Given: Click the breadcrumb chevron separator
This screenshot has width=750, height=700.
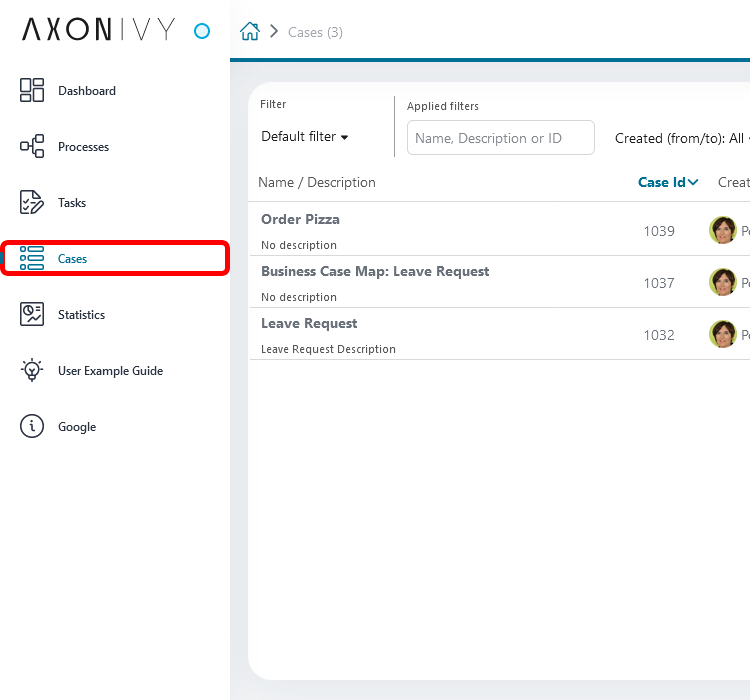Looking at the screenshot, I should [274, 32].
